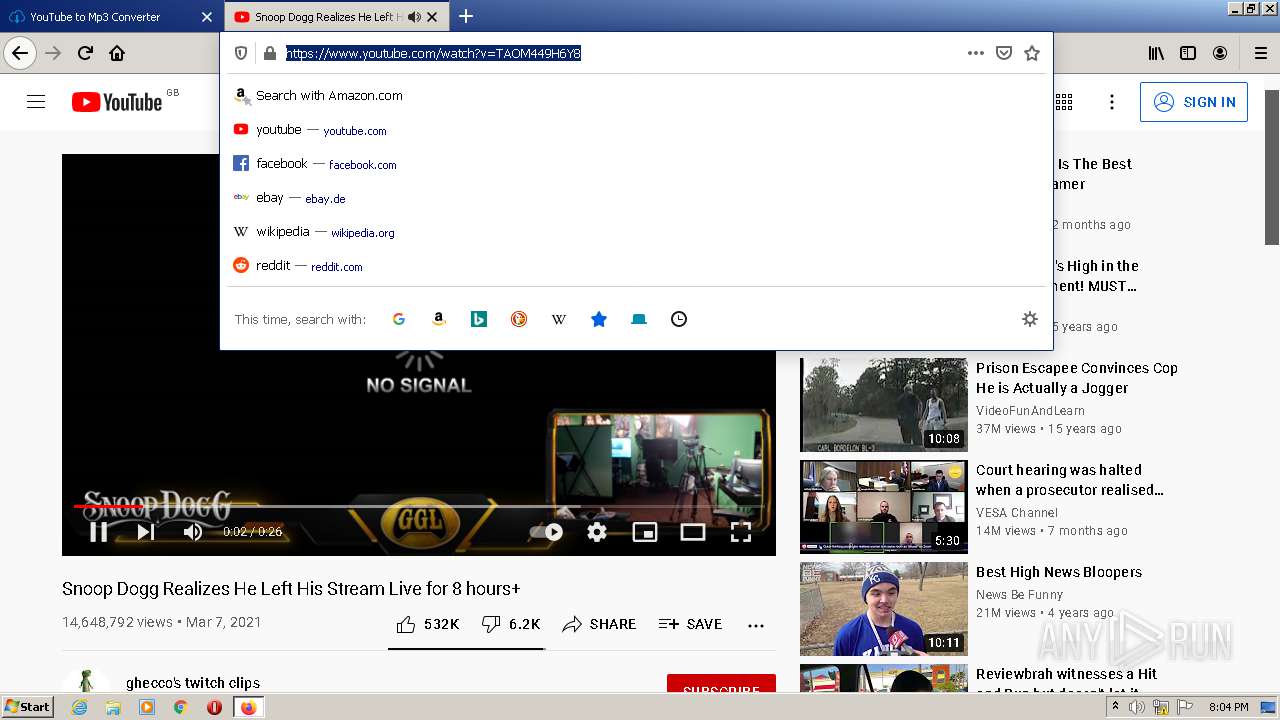Pause the video
The image size is (1280, 720).
tap(98, 532)
